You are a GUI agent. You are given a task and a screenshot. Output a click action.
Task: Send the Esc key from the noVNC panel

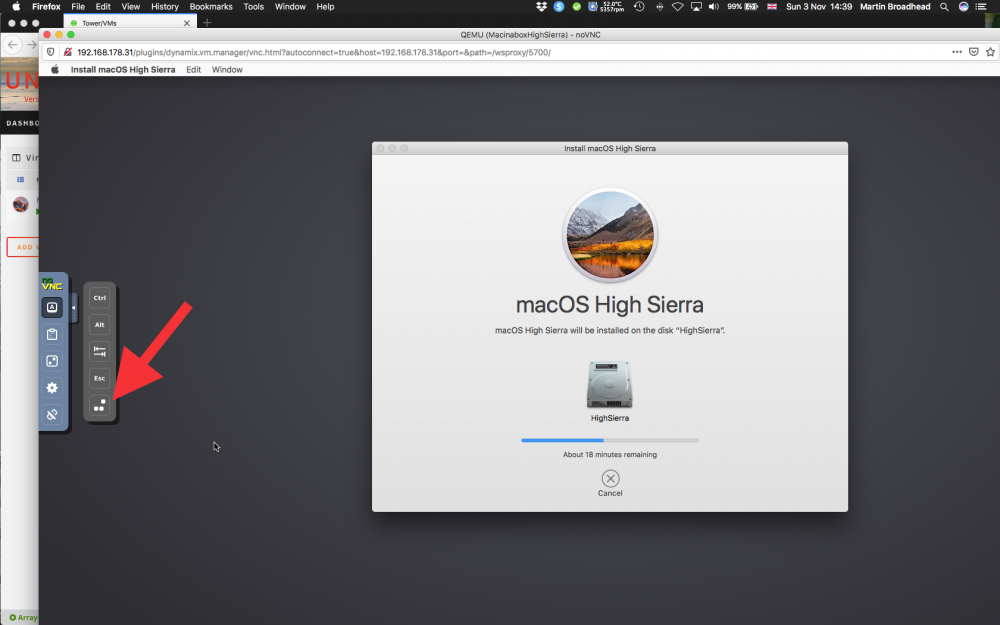click(99, 378)
